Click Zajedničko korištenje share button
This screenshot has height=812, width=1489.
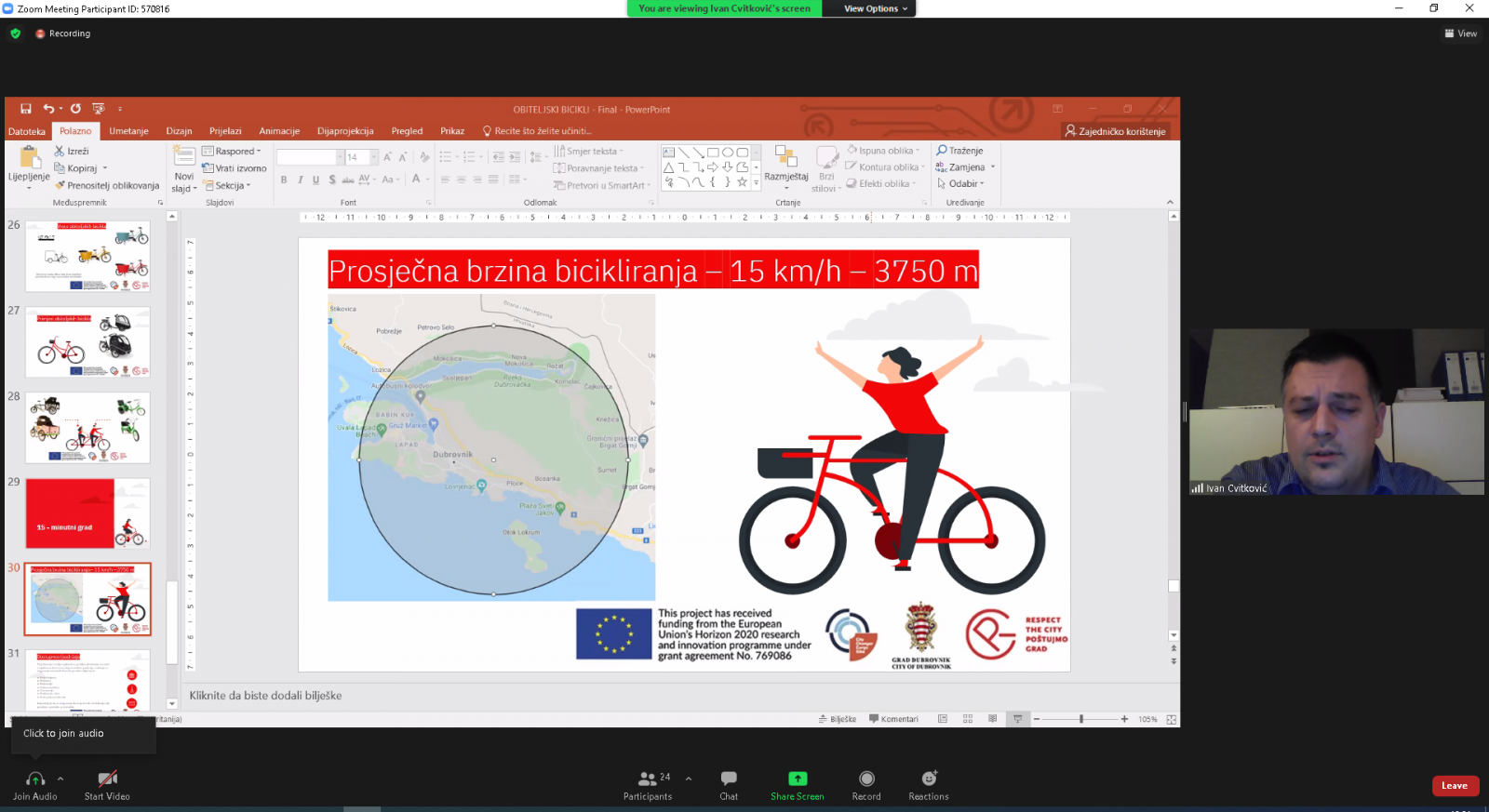pyautogui.click(x=1115, y=131)
